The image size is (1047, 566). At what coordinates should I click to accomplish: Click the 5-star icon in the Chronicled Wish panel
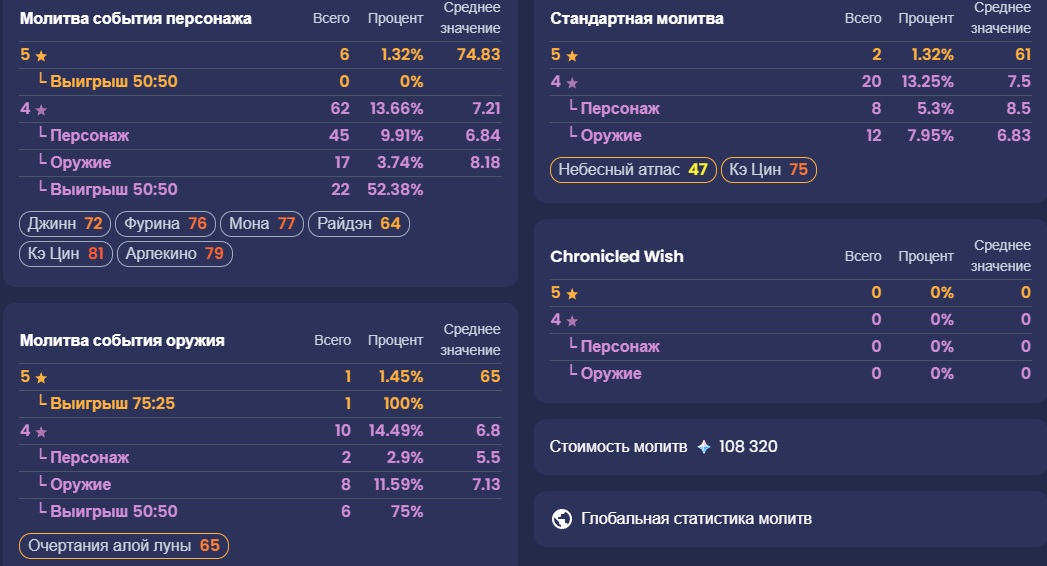point(572,294)
